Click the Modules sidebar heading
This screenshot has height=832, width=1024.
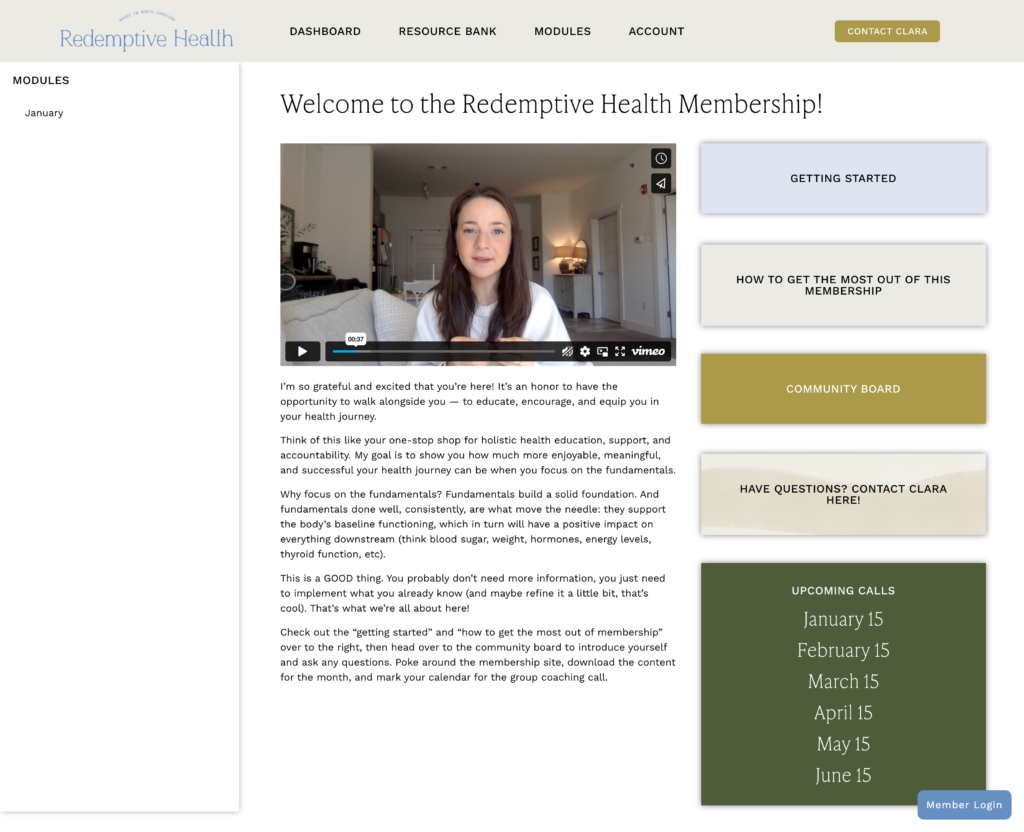click(x=40, y=80)
